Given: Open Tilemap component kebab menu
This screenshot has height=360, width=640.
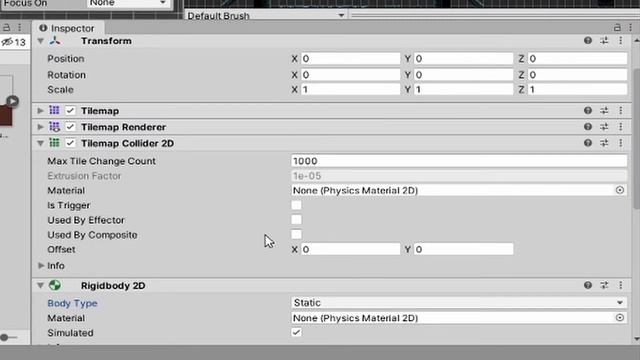Looking at the screenshot, I should pos(621,110).
